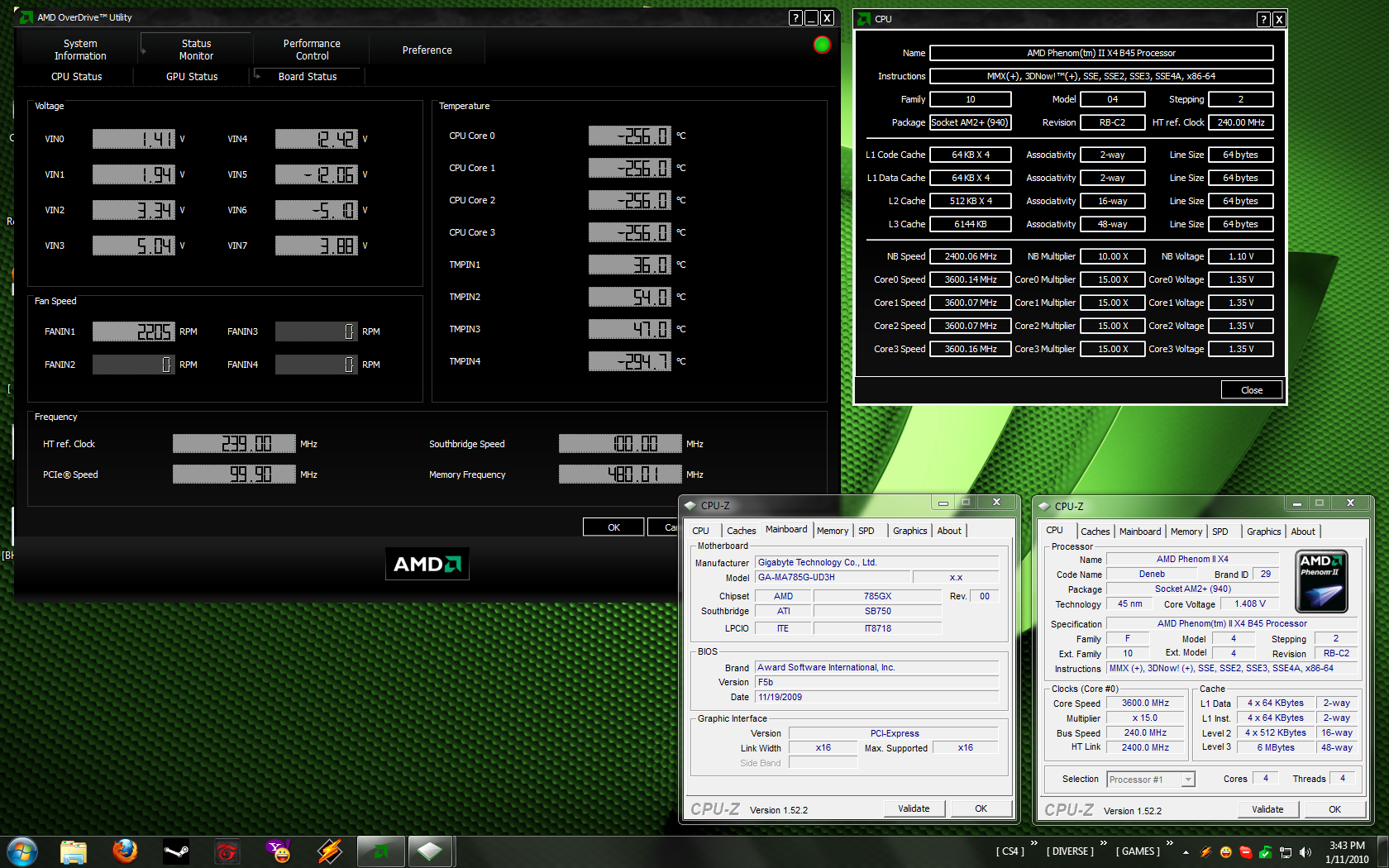Click the red Skype tray icon
The width and height of the screenshot is (1389, 868).
coord(1246,851)
